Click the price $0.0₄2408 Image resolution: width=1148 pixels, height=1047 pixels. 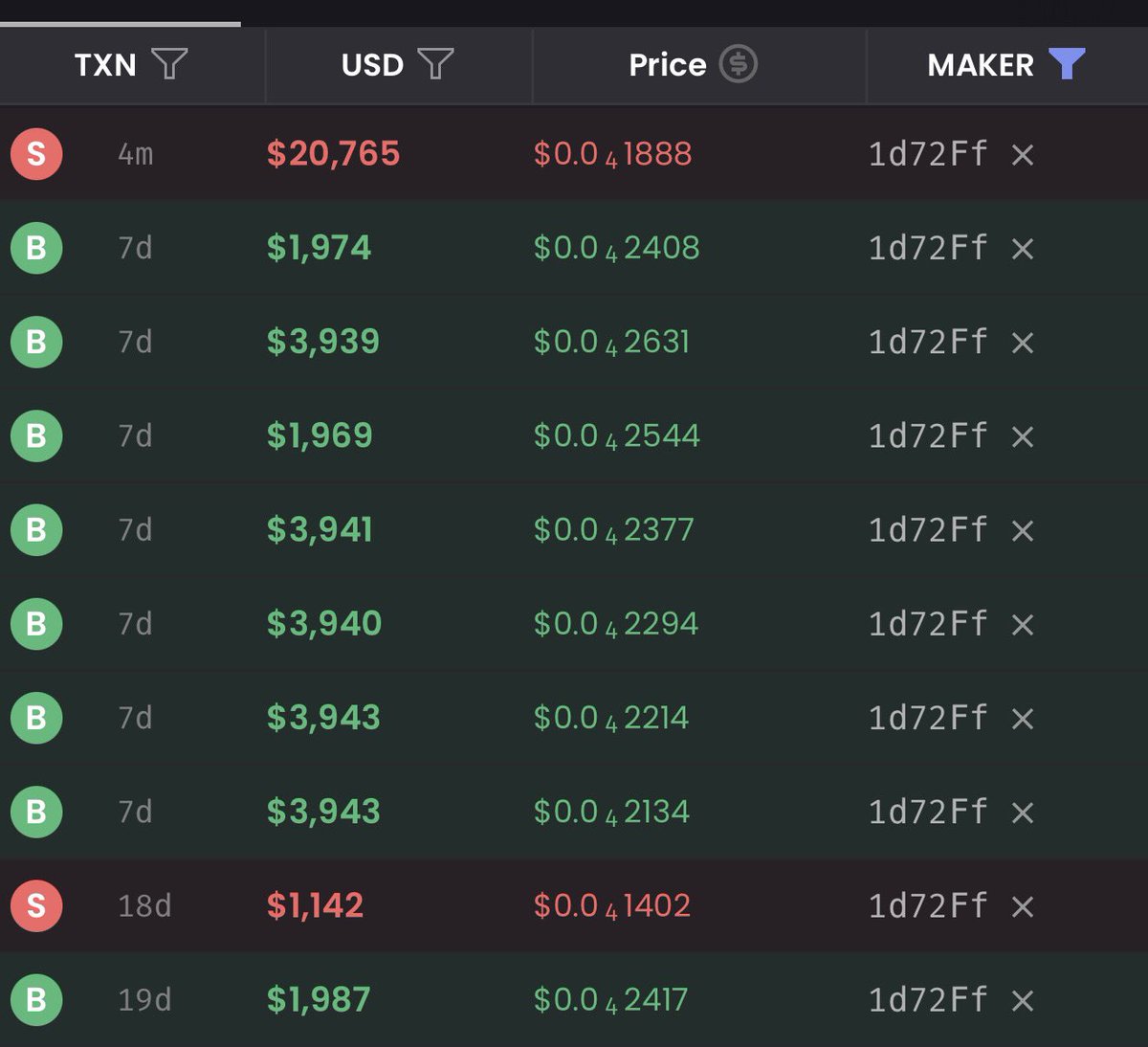point(616,248)
